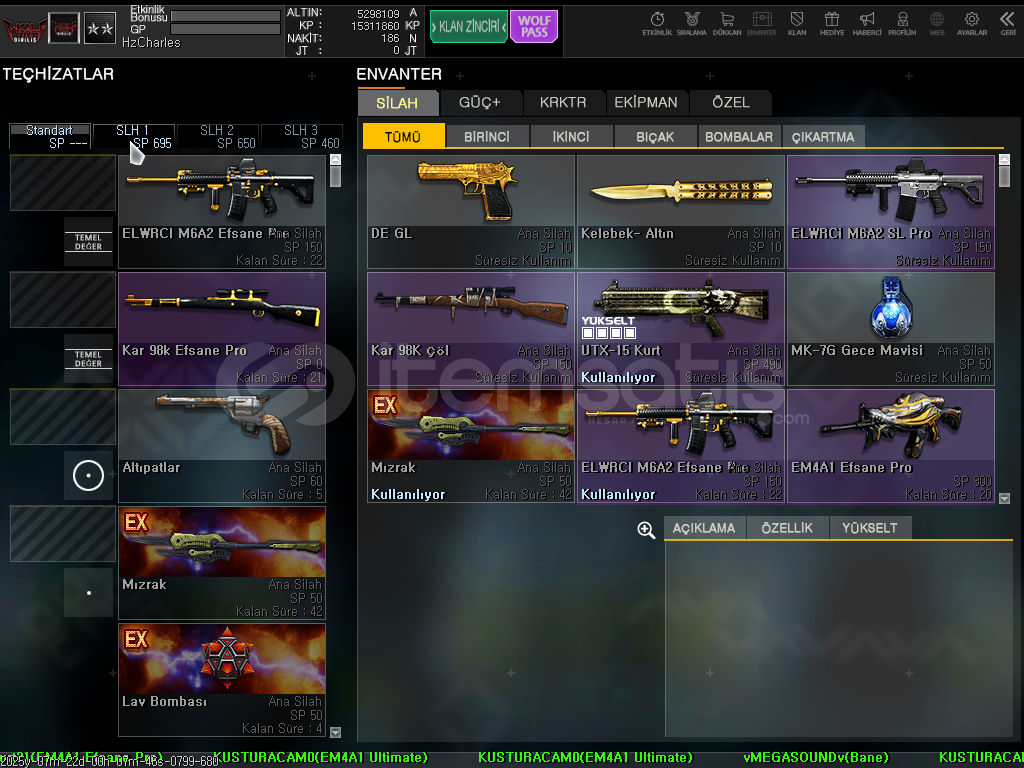Select the EM4A1 Efsane Pro item
This screenshot has width=1024, height=768.
point(891,446)
